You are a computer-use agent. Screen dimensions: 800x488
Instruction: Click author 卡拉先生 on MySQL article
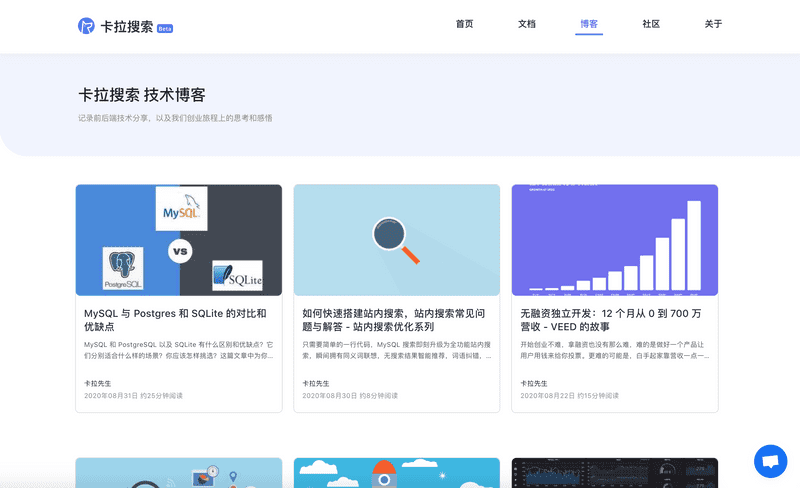[97, 383]
